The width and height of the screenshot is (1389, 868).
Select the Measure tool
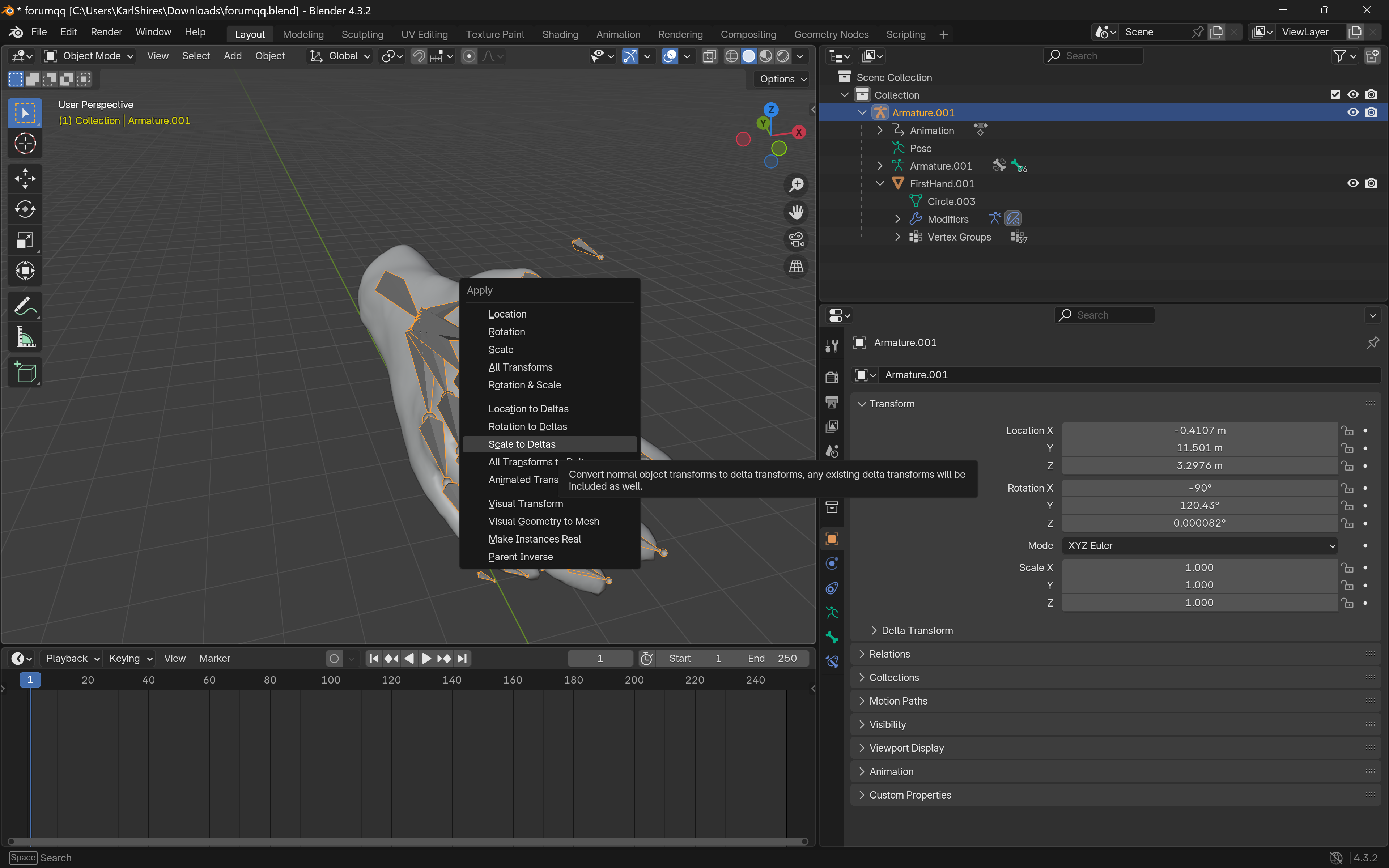[25, 337]
